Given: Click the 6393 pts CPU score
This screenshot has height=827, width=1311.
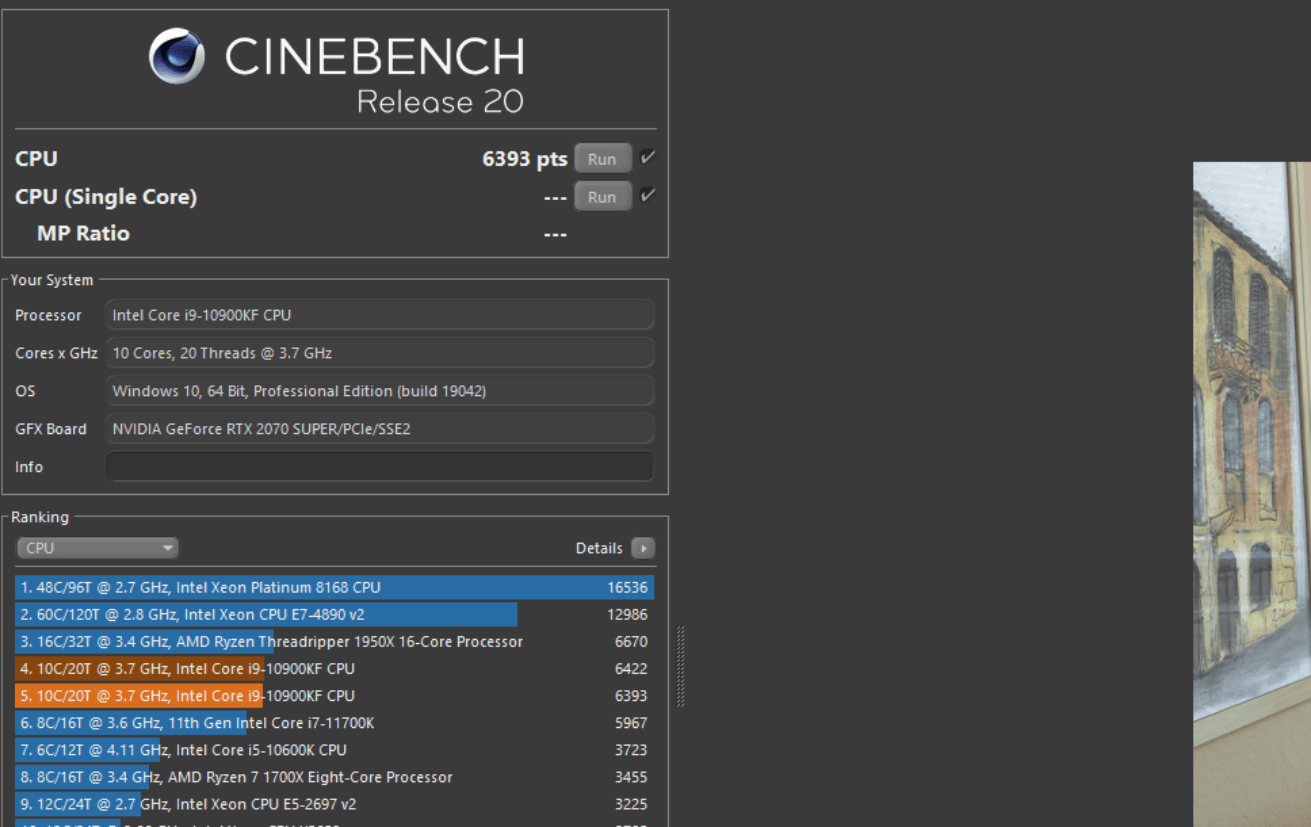Looking at the screenshot, I should [x=525, y=159].
